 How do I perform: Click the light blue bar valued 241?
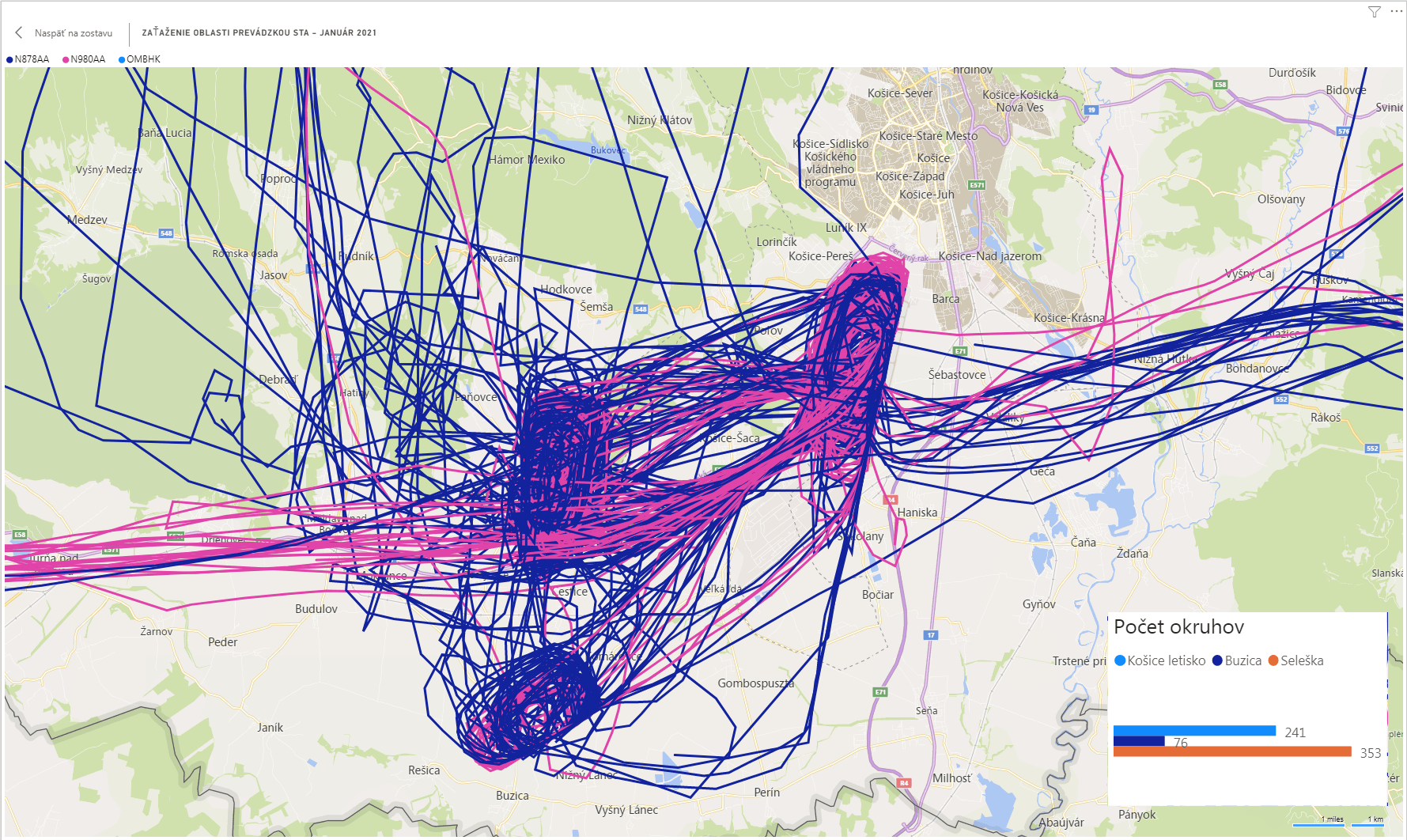1194,731
